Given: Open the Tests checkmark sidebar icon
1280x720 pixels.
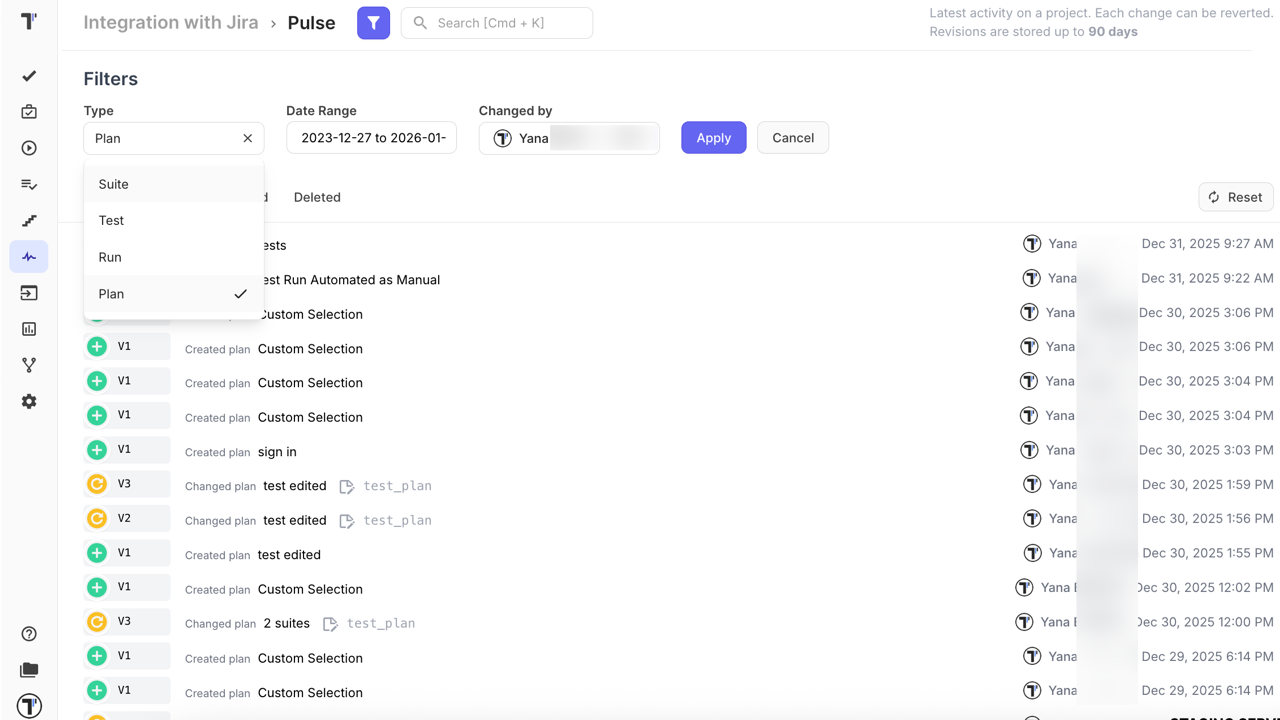Looking at the screenshot, I should [29, 76].
